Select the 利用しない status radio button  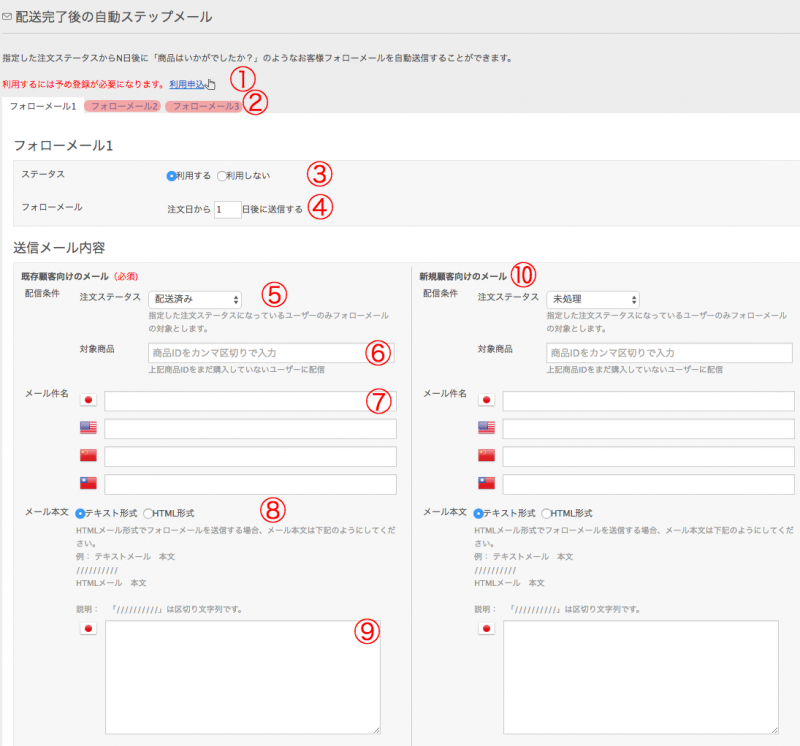point(222,175)
